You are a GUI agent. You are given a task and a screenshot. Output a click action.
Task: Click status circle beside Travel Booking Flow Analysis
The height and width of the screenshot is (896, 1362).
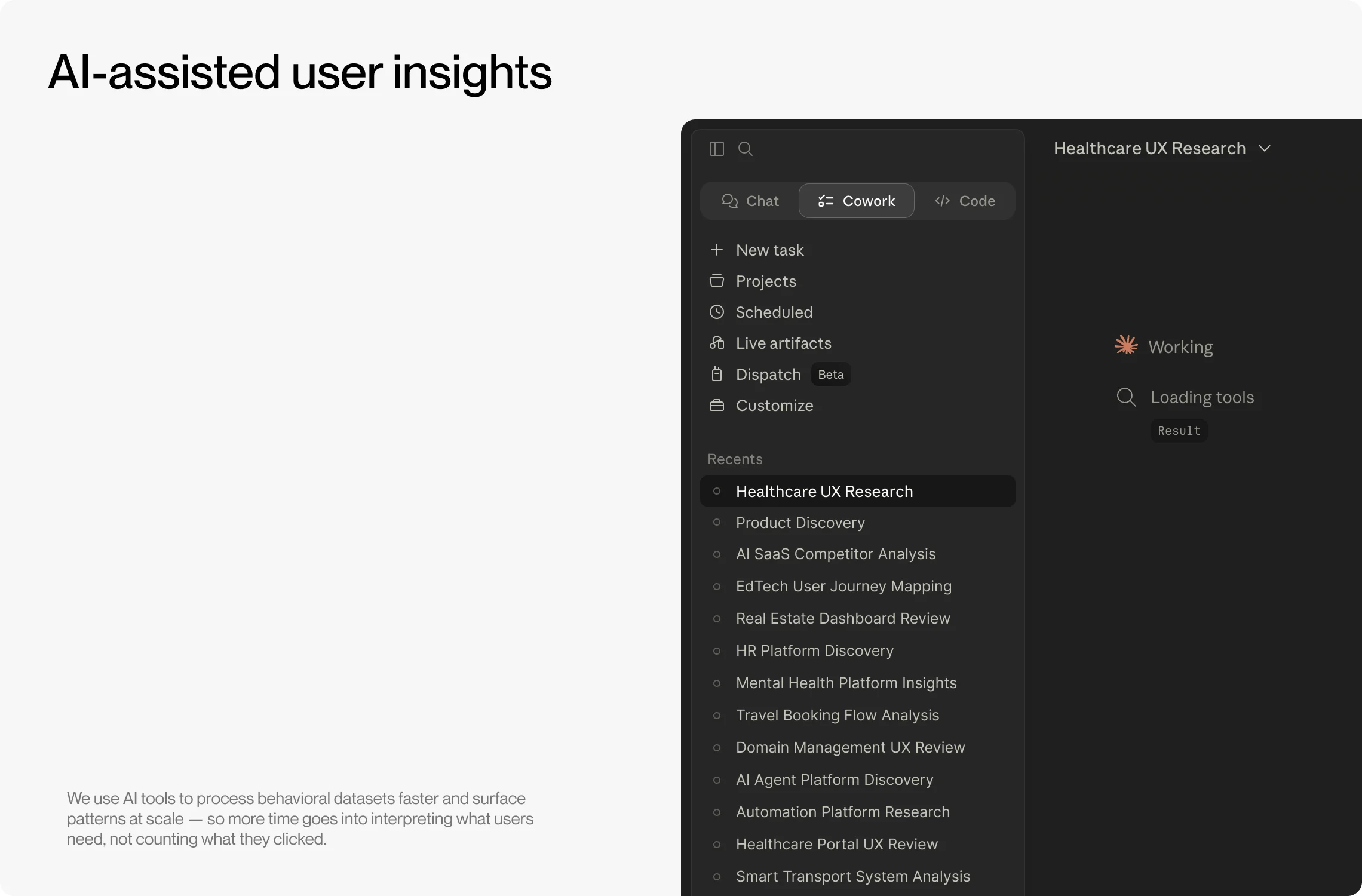click(717, 716)
